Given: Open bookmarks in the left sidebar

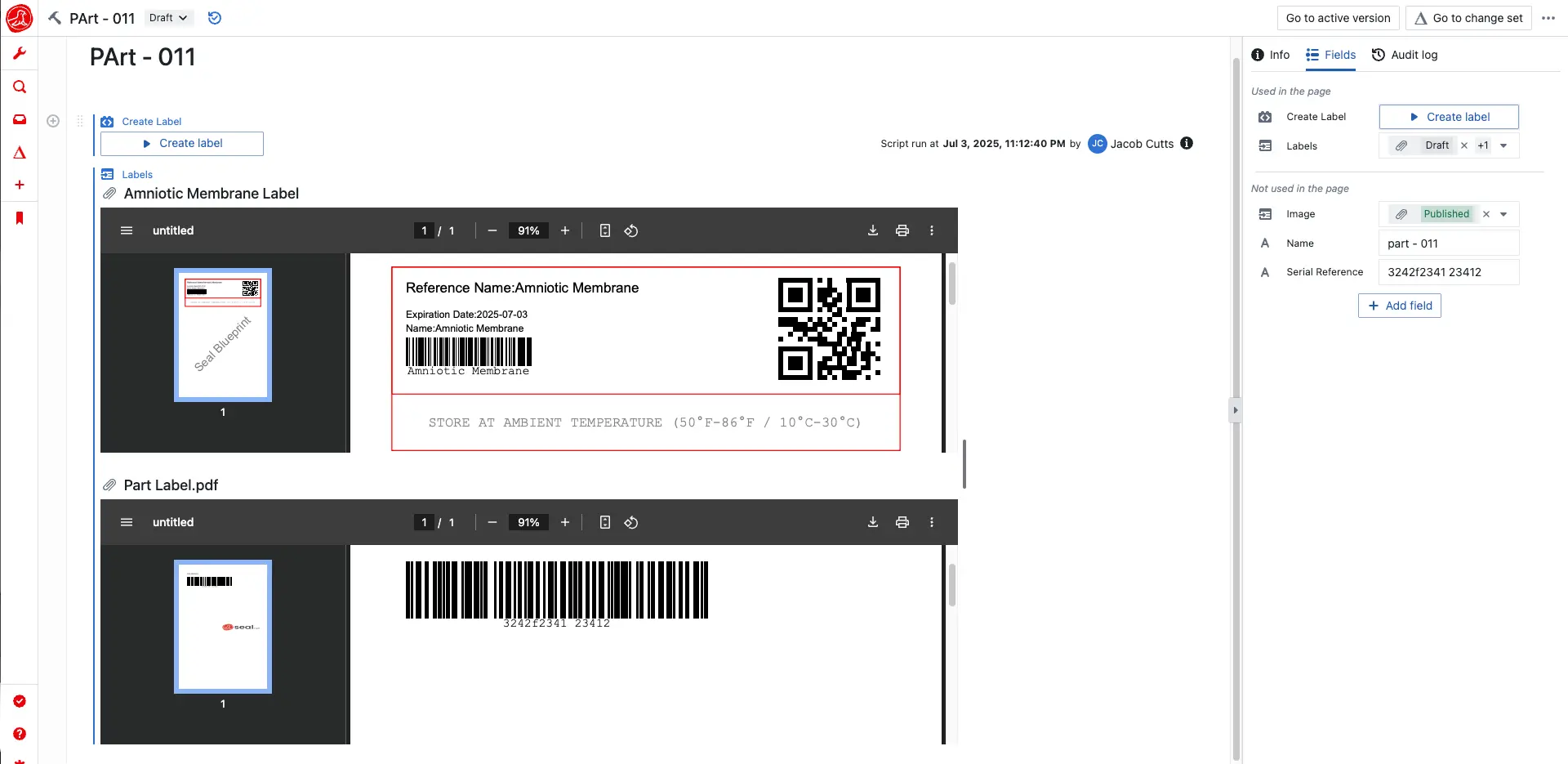Looking at the screenshot, I should [20, 218].
